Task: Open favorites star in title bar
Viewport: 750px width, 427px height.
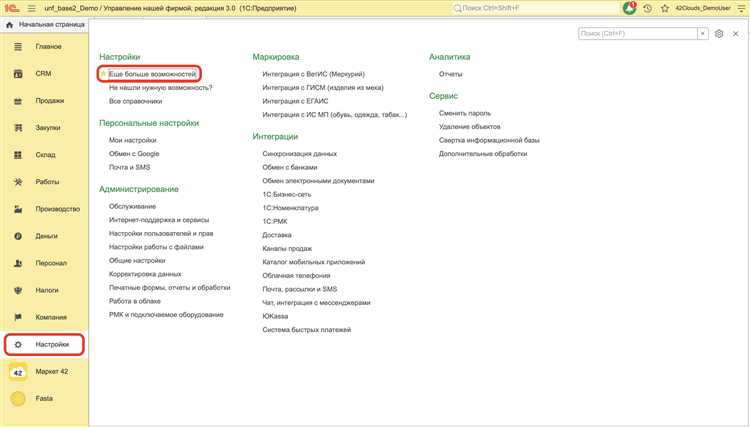Action: coord(664,8)
